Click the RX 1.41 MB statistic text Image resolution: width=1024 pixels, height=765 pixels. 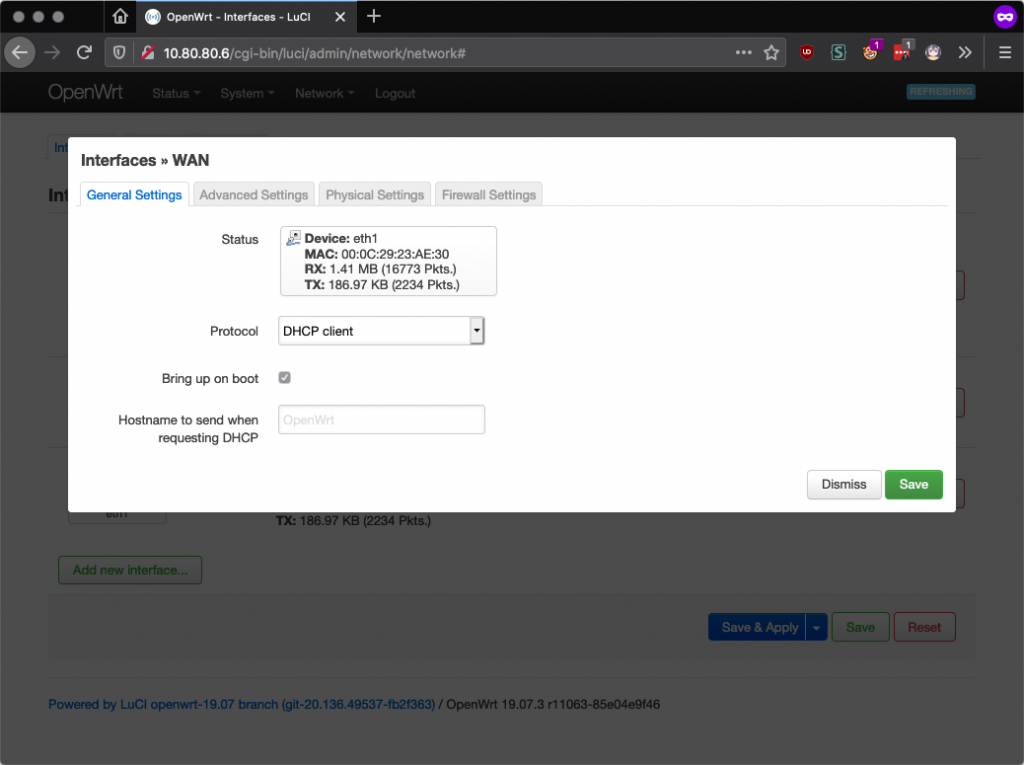click(380, 269)
